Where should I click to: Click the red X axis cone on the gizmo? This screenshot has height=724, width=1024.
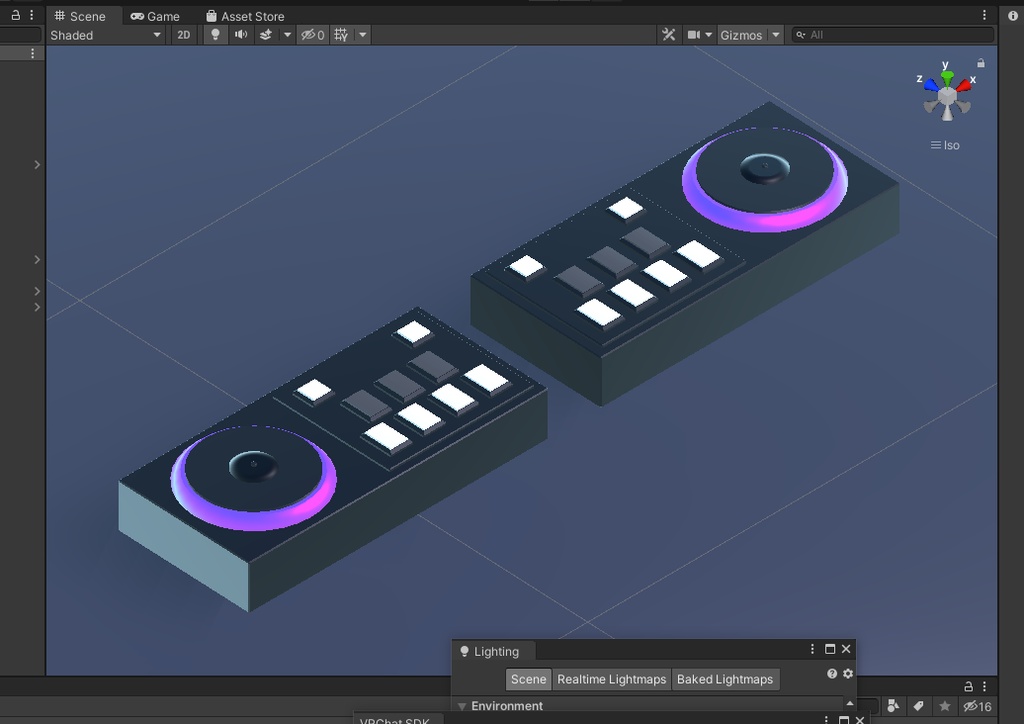coord(963,85)
